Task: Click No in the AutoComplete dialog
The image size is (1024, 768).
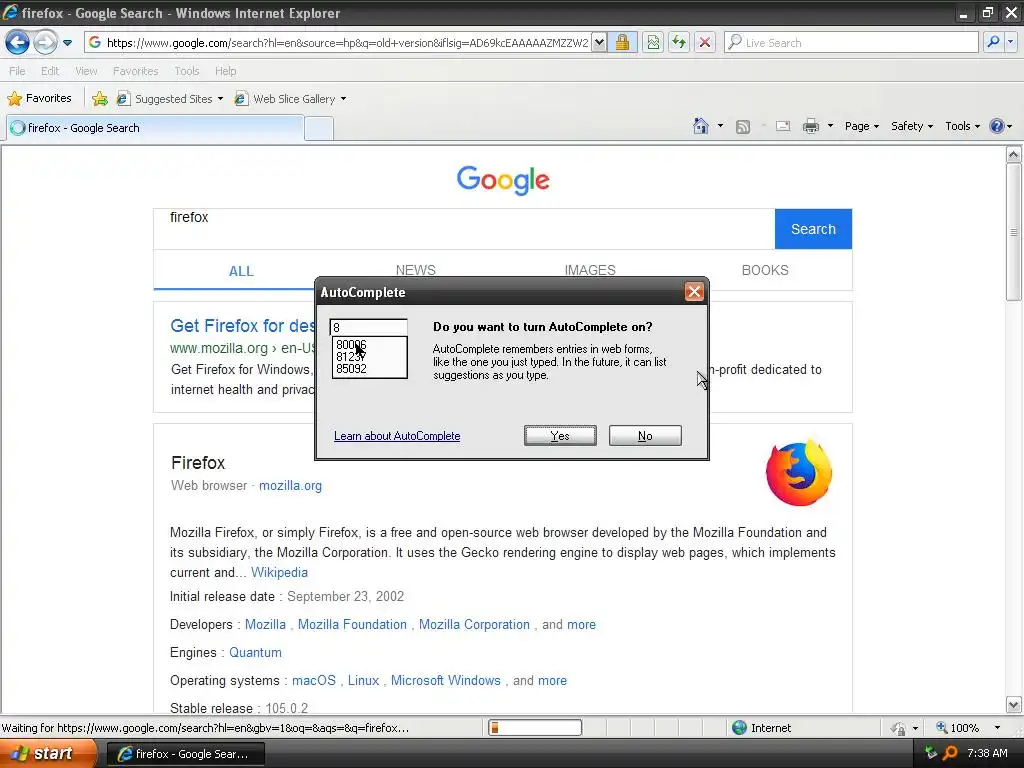Action: point(645,436)
